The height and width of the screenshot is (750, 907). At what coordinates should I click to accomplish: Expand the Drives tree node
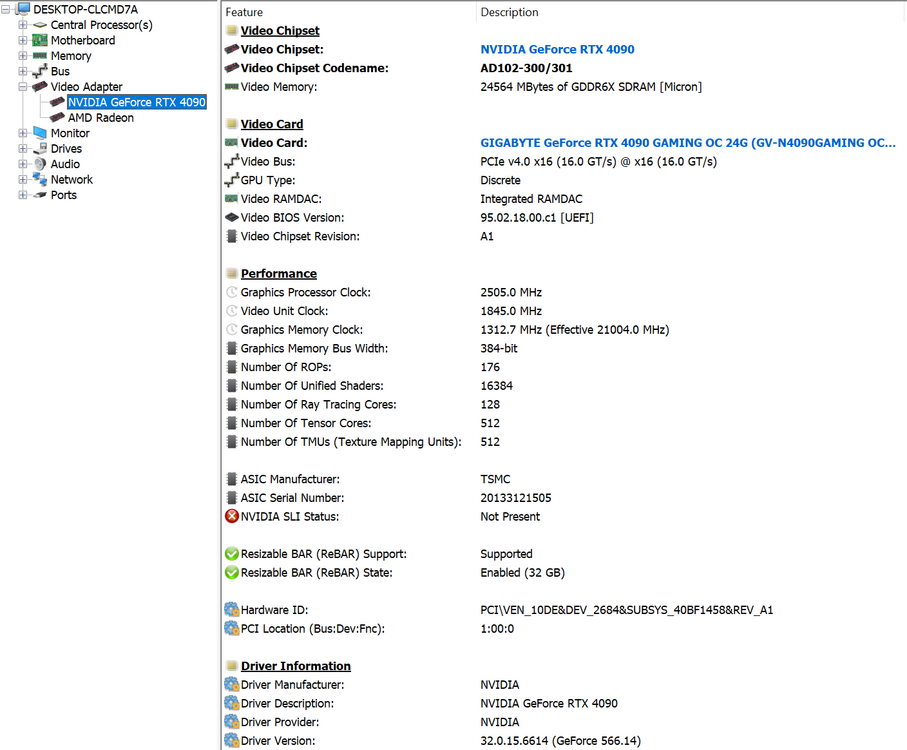tap(23, 149)
